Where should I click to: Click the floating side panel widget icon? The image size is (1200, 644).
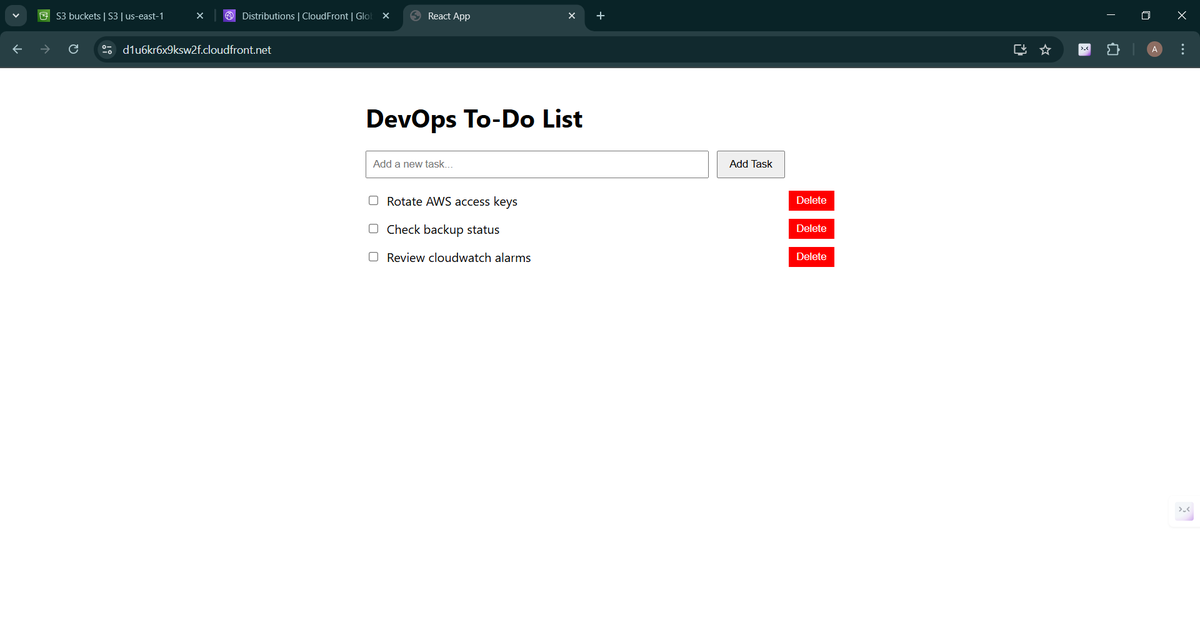pos(1184,511)
